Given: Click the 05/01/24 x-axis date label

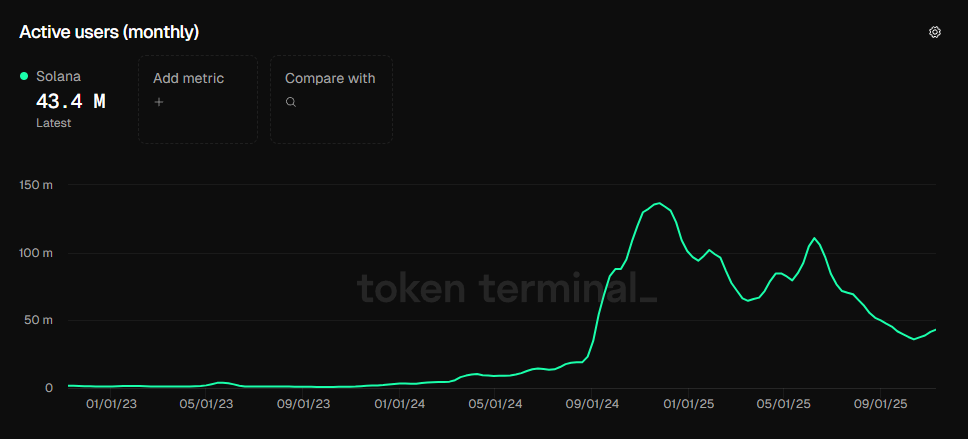Looking at the screenshot, I should (494, 404).
